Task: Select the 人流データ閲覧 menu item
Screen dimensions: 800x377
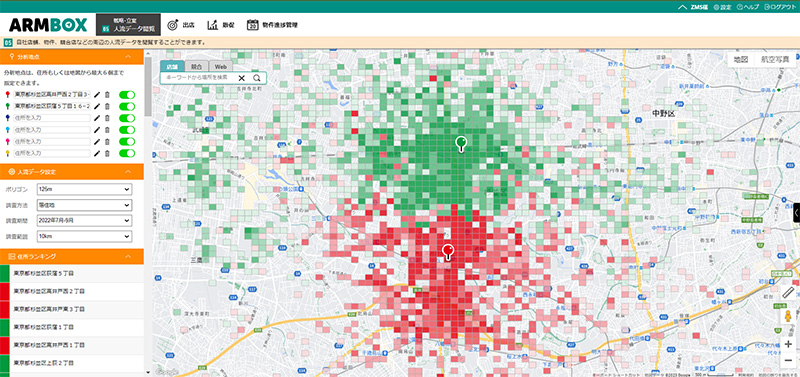Action: pyautogui.click(x=128, y=24)
